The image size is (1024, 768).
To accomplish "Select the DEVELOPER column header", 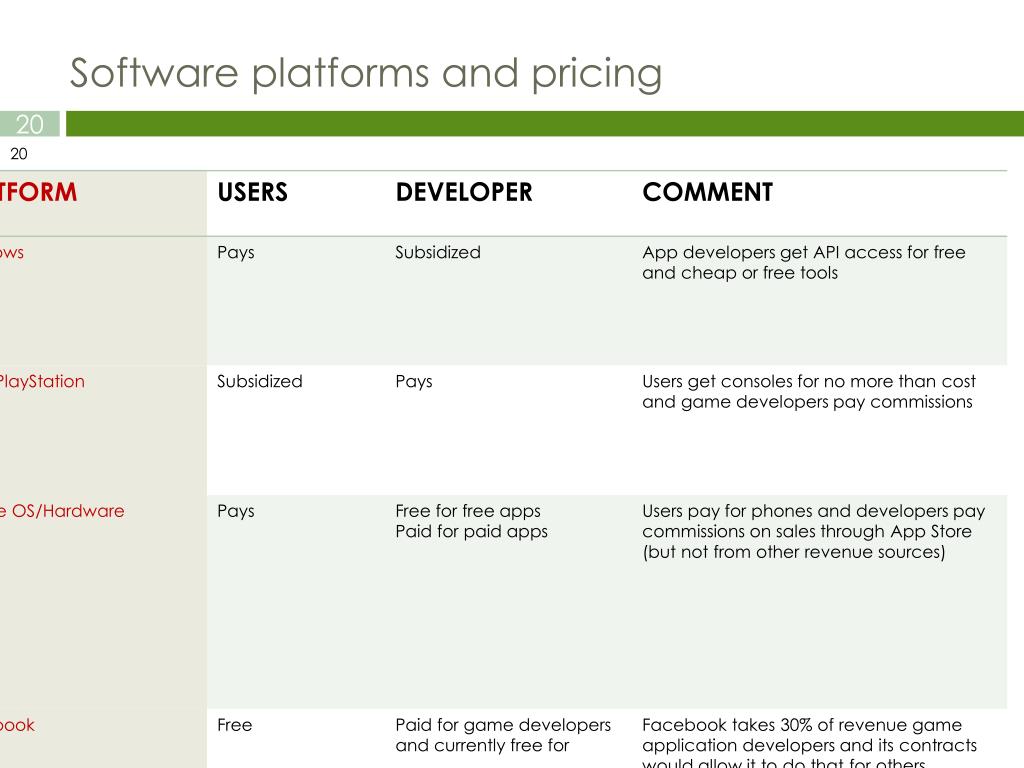I will pos(464,192).
